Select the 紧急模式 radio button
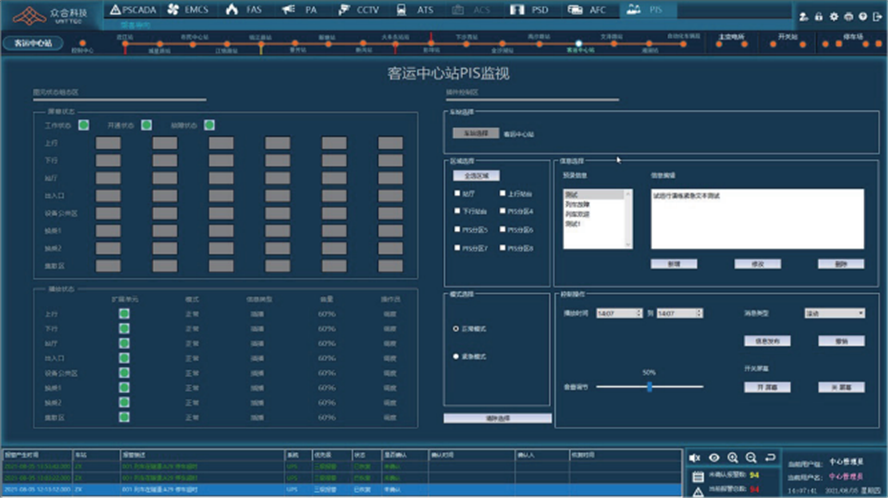Viewport: 888px width, 498px height. click(x=457, y=355)
